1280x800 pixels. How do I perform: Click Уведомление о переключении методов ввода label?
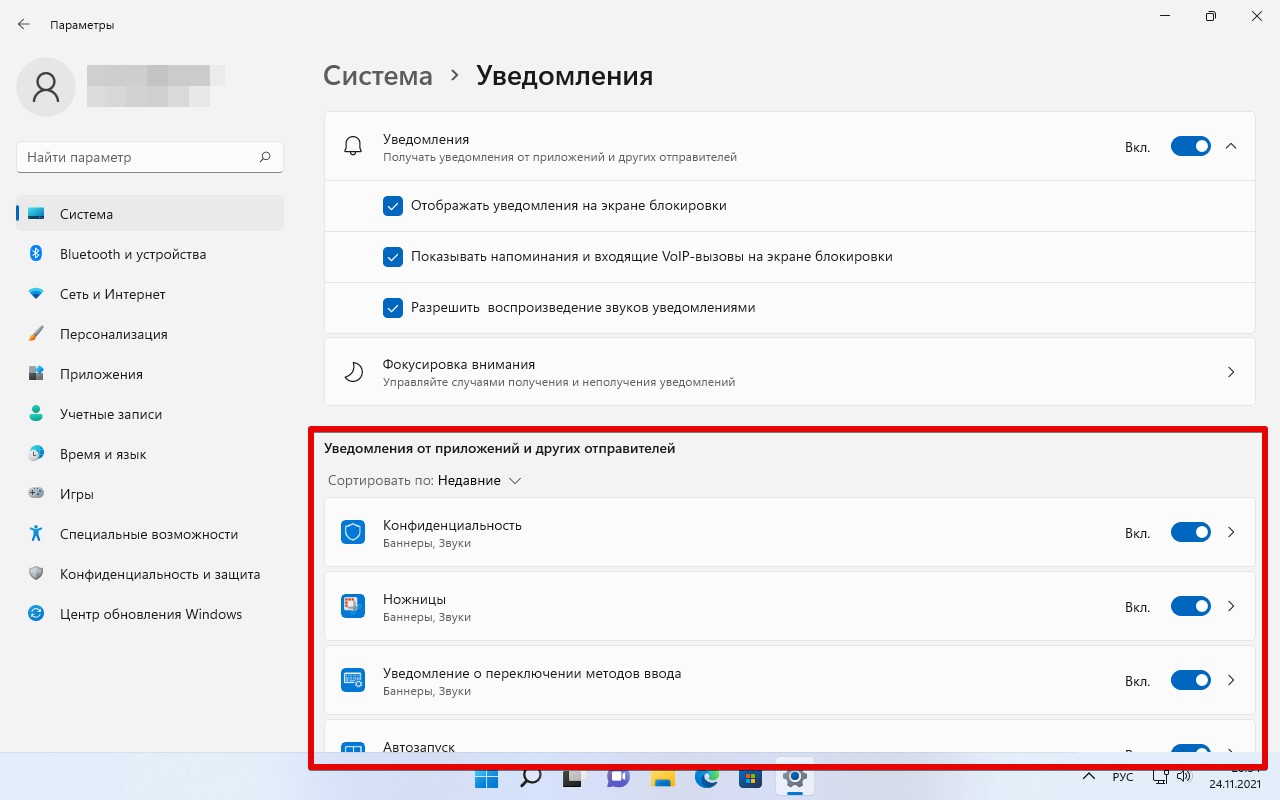point(532,673)
